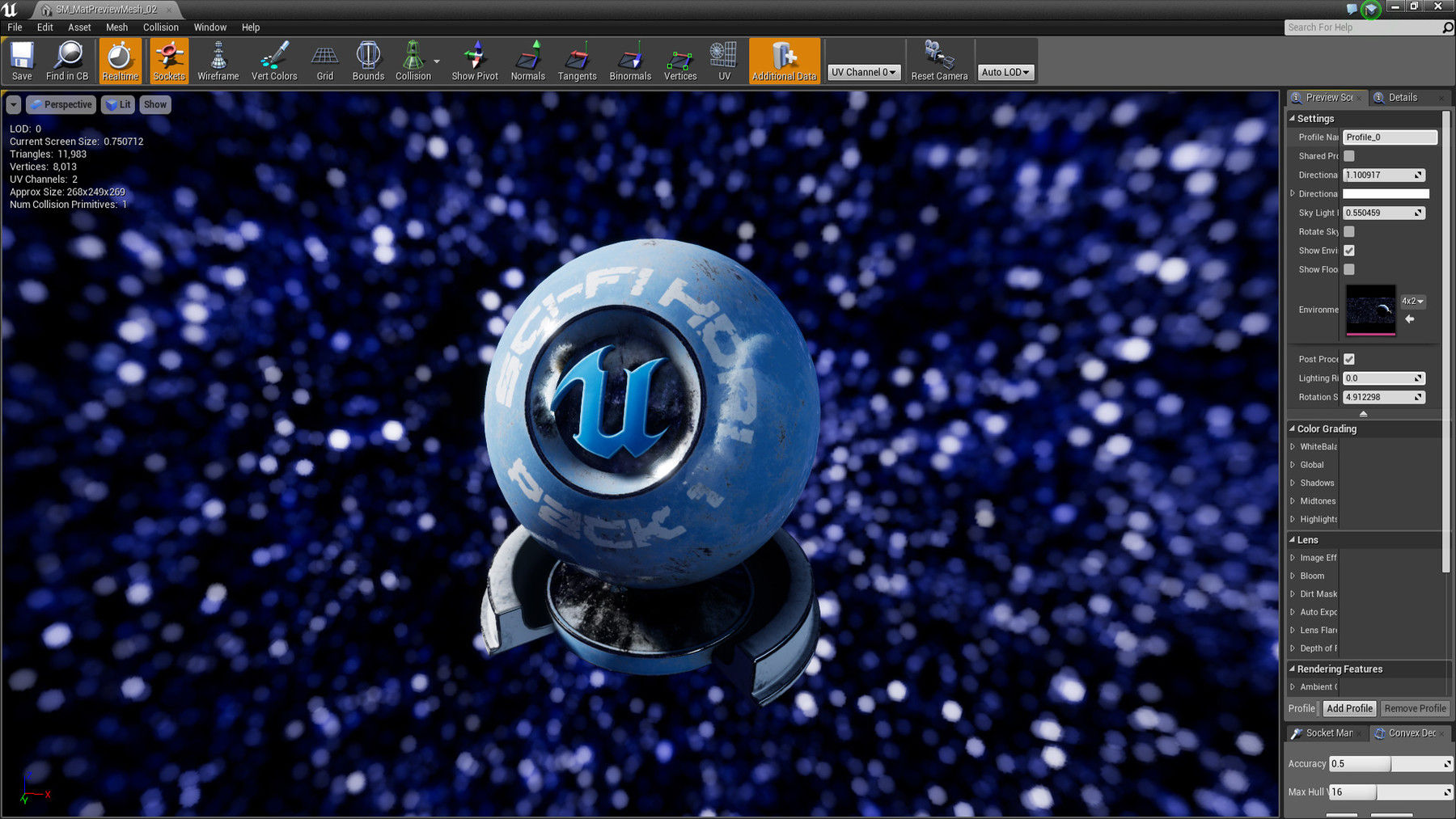This screenshot has width=1456, height=819.
Task: Open the Asset menu
Action: pyautogui.click(x=79, y=27)
